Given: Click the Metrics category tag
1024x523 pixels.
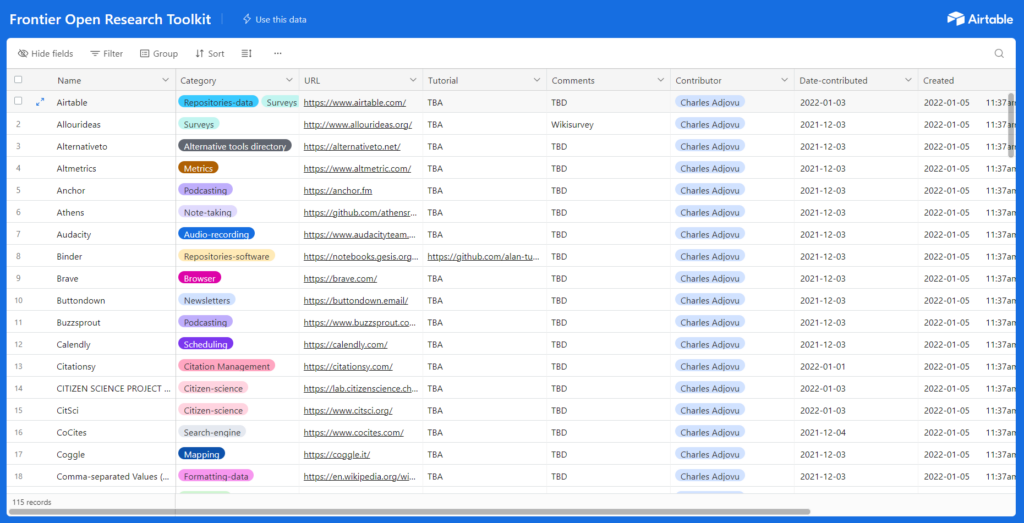Looking at the screenshot, I should tap(198, 168).
